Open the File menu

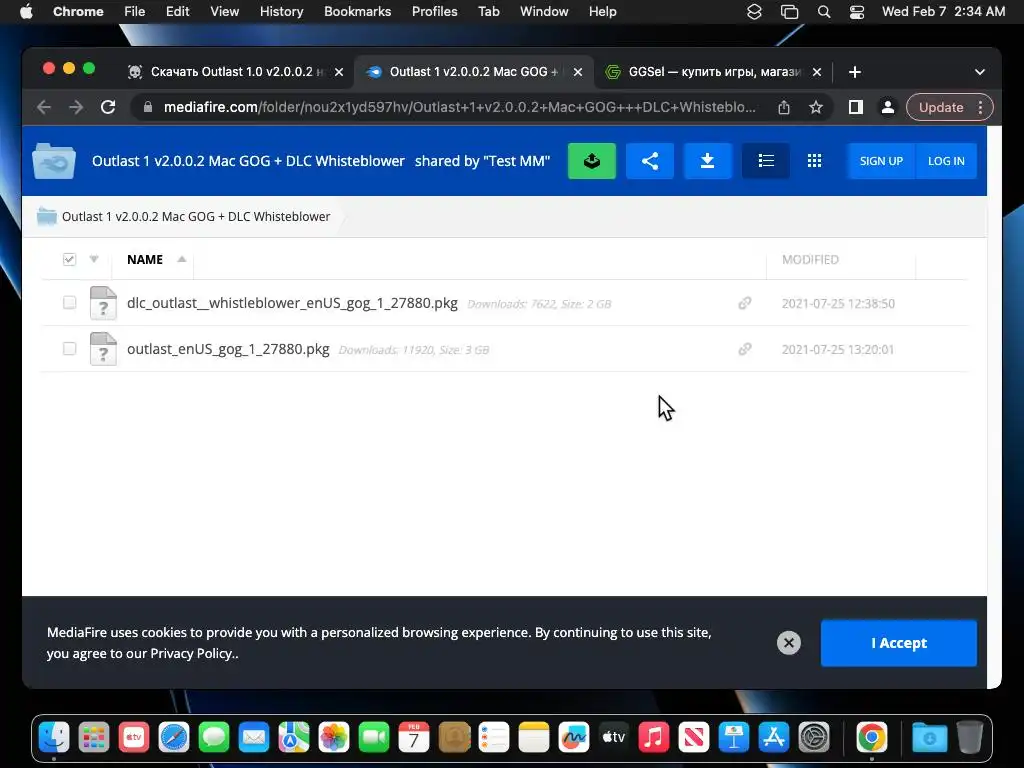pos(135,12)
